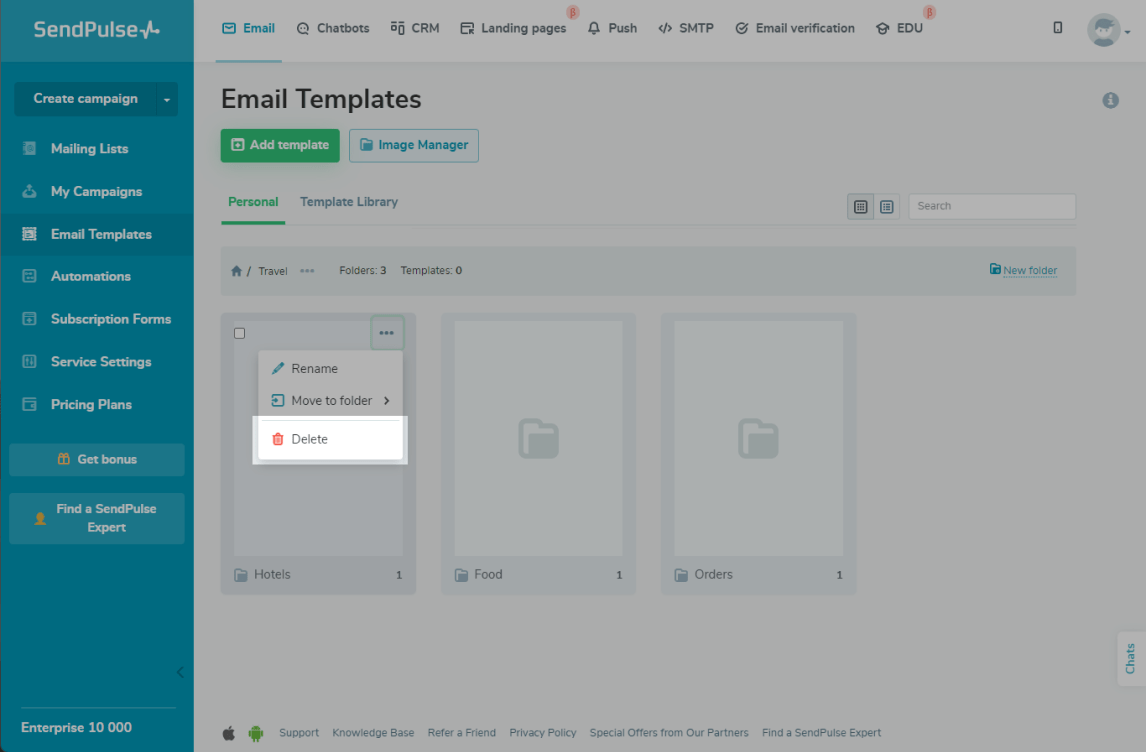Click the three dots on Hotels folder
The height and width of the screenshot is (752, 1146).
pos(386,333)
